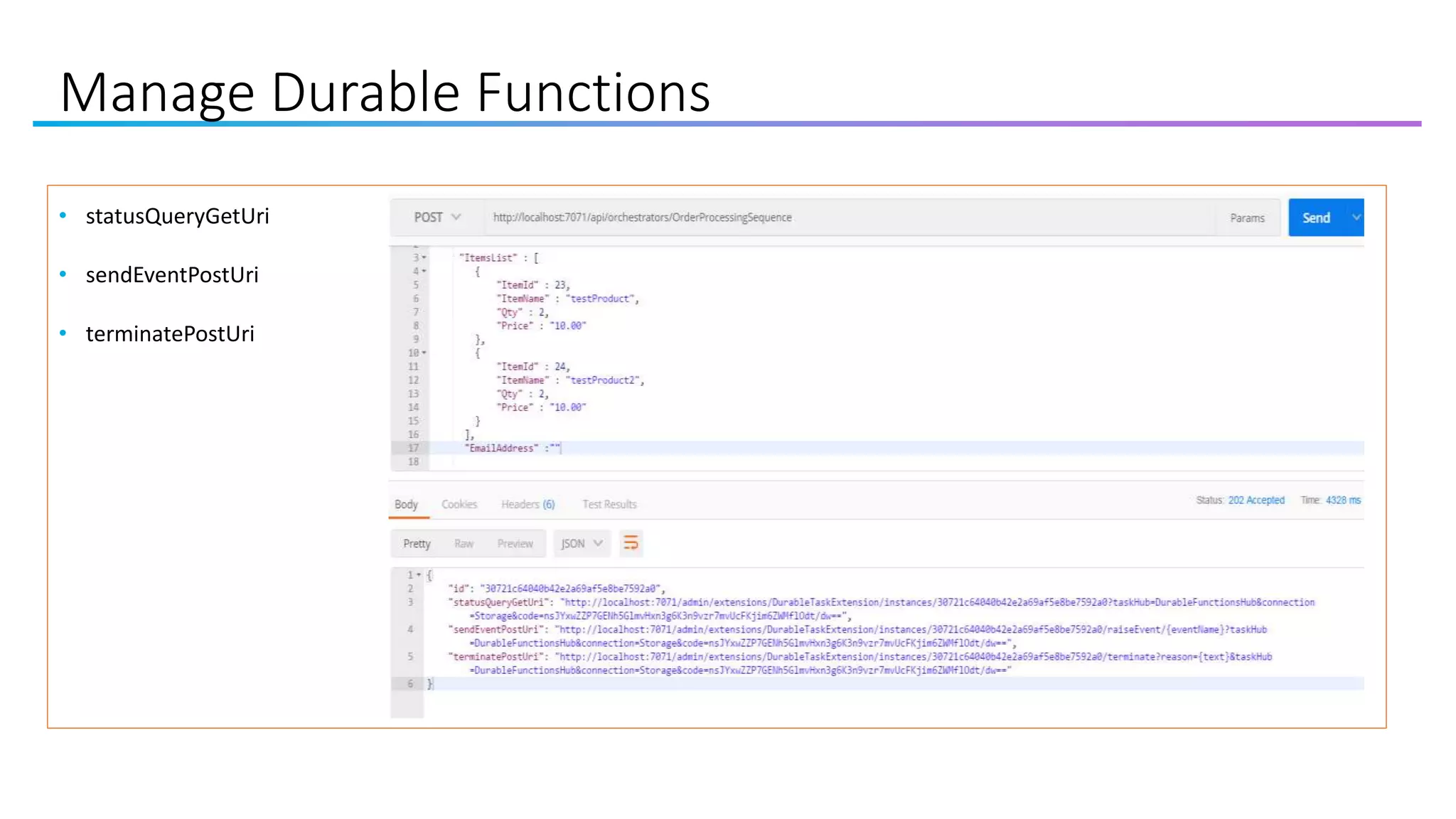Switch to the Body response tab

tap(406, 504)
